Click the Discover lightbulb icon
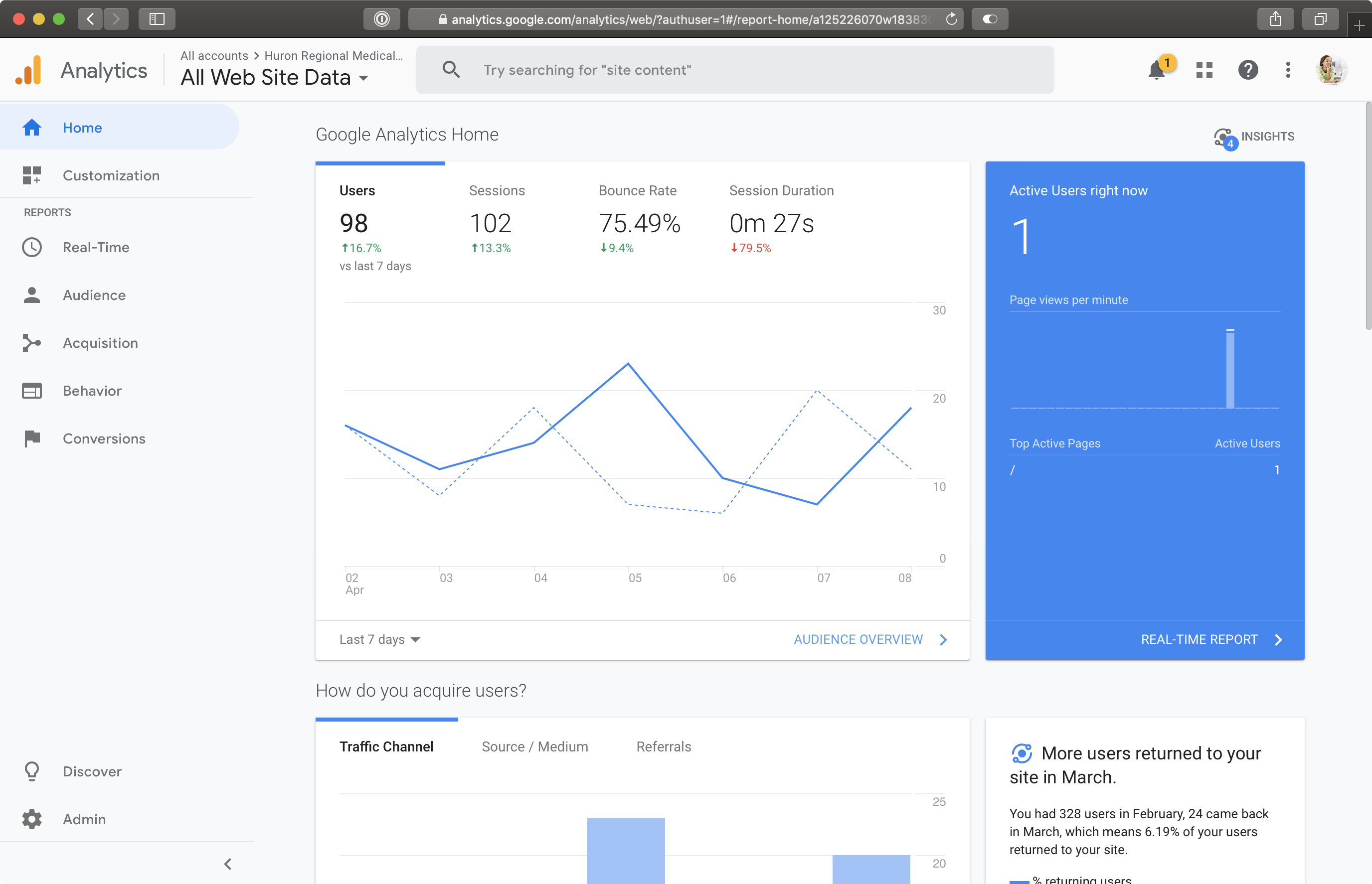This screenshot has height=884, width=1372. [31, 771]
